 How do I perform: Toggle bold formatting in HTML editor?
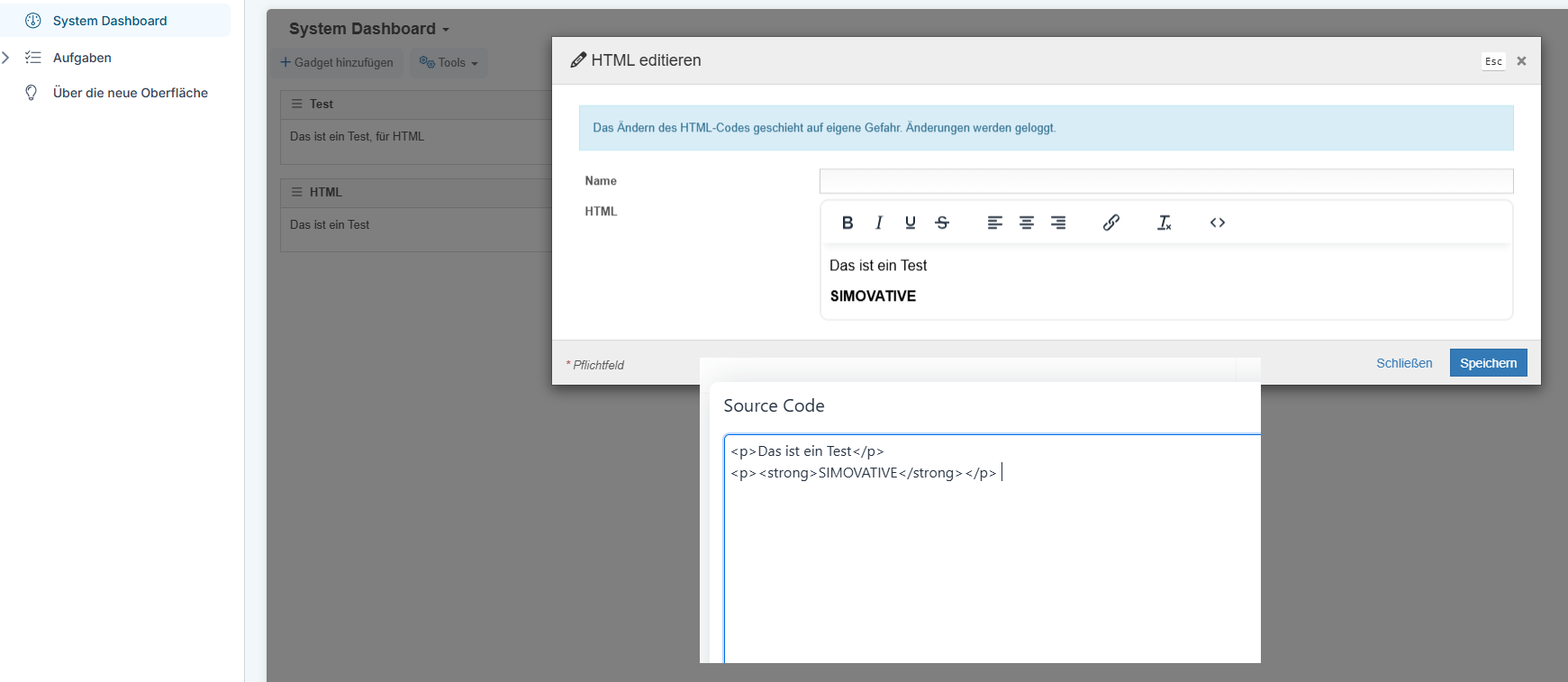tap(847, 223)
